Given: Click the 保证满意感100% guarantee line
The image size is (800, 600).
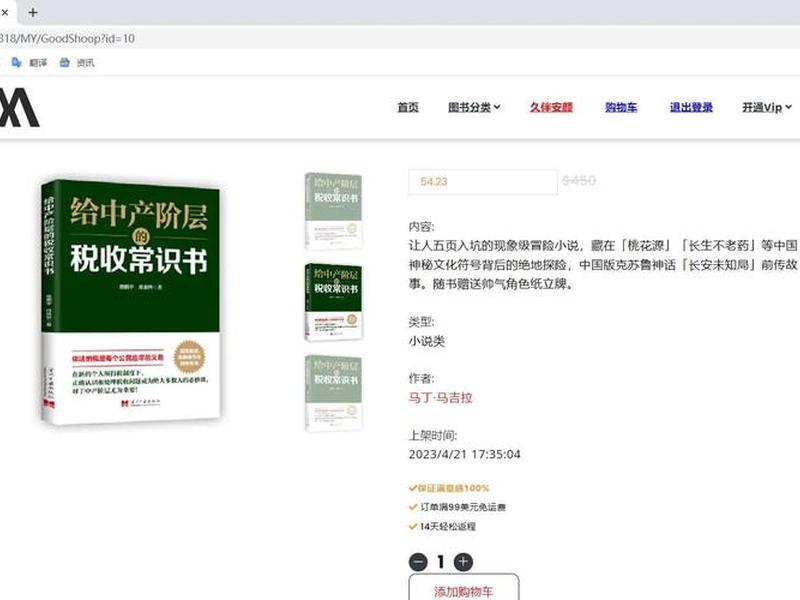Looking at the screenshot, I should coord(449,488).
